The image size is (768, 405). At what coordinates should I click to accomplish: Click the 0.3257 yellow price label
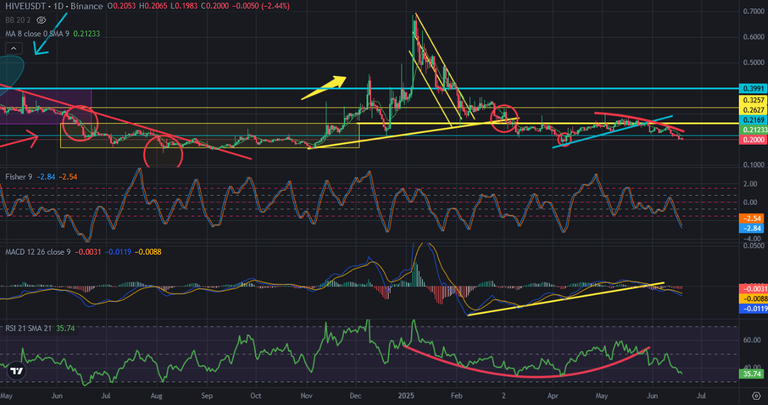[753, 100]
